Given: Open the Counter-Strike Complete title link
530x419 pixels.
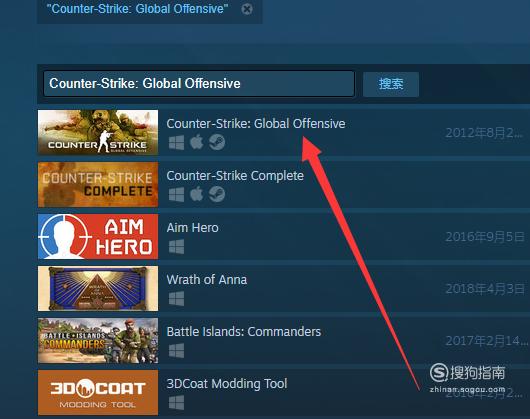Looking at the screenshot, I should tap(235, 176).
